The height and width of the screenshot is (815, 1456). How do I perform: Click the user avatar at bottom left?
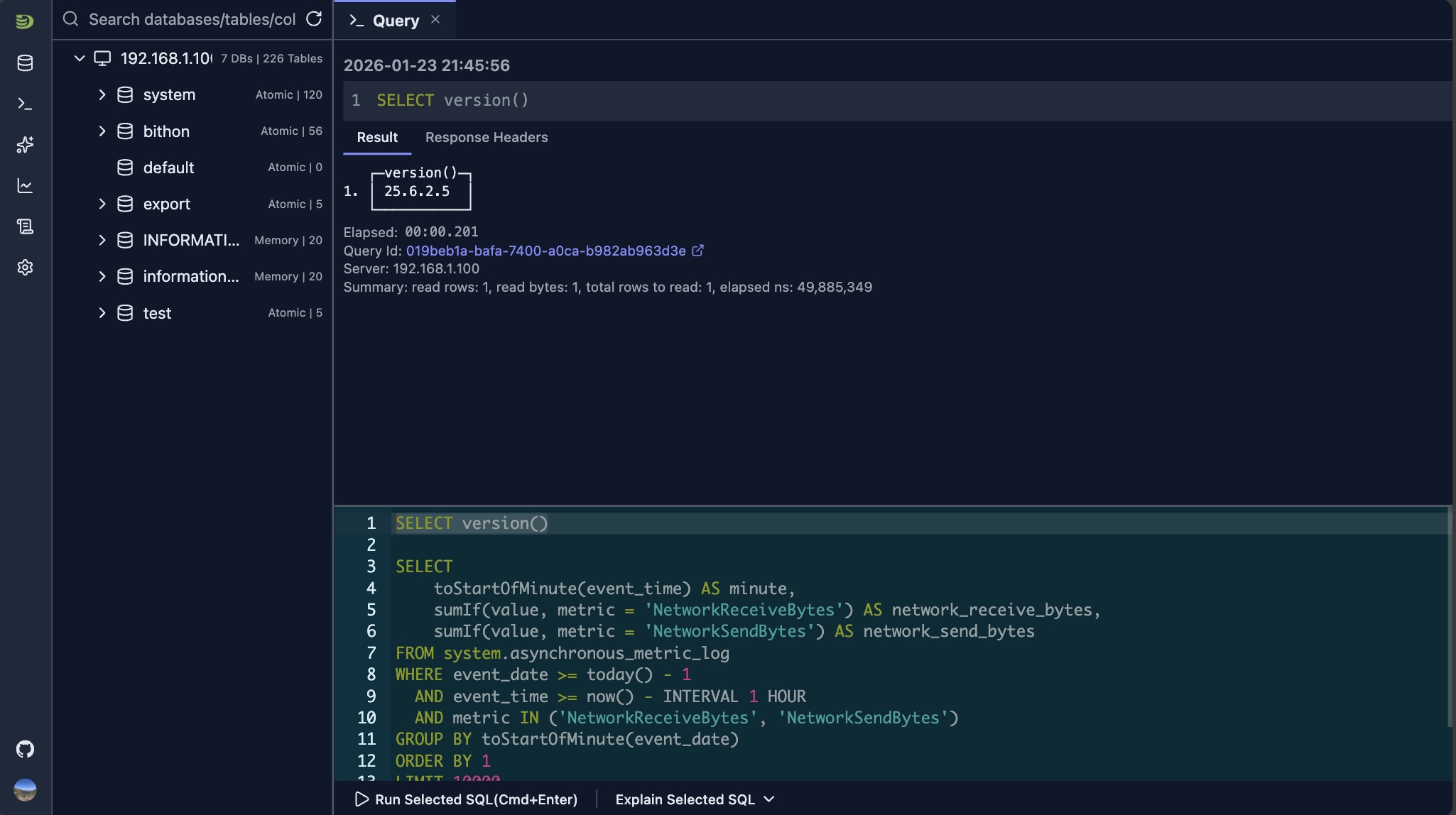pyautogui.click(x=25, y=789)
